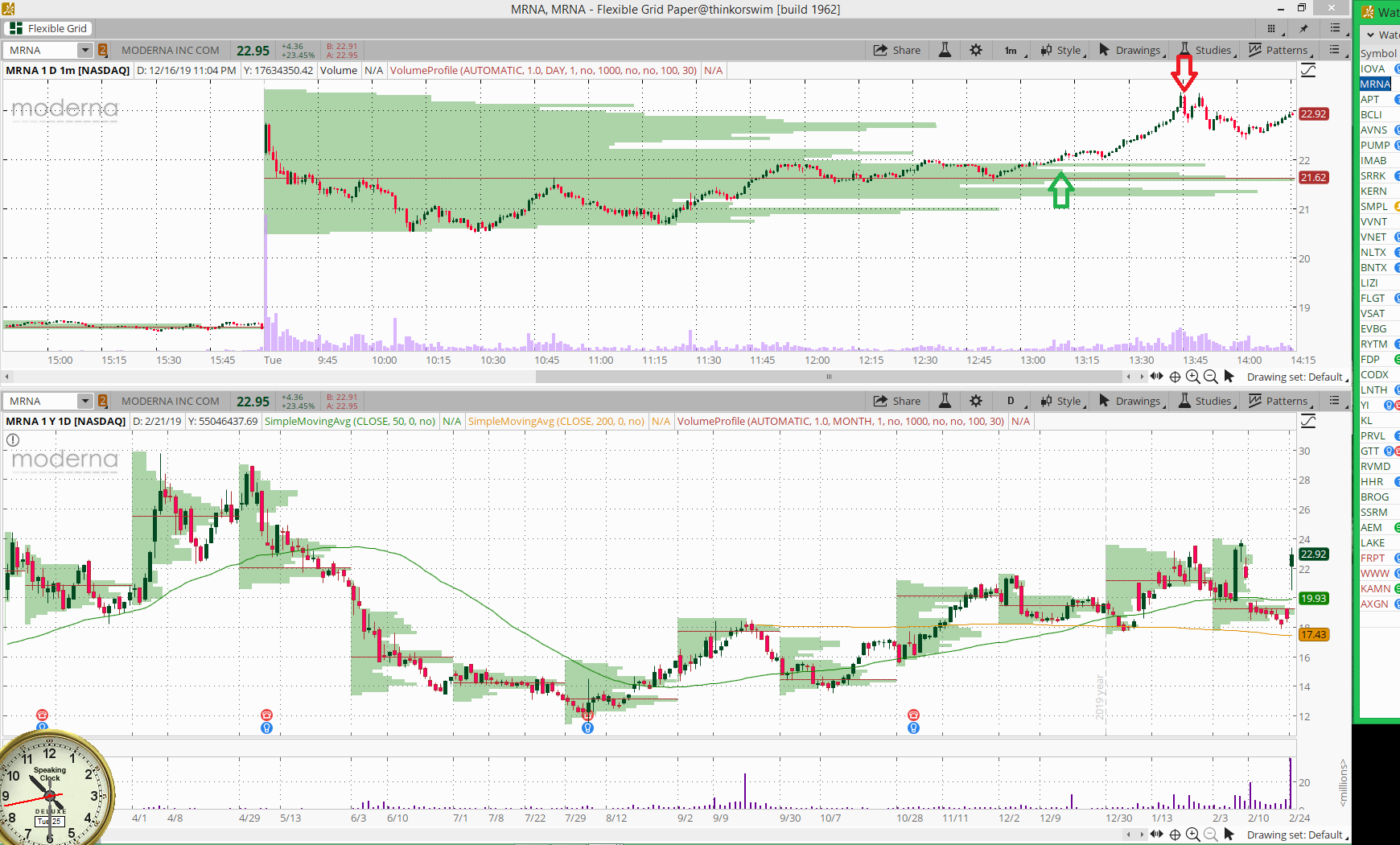Open upper chart symbol dropdown arrow
1400x845 pixels.
(84, 50)
